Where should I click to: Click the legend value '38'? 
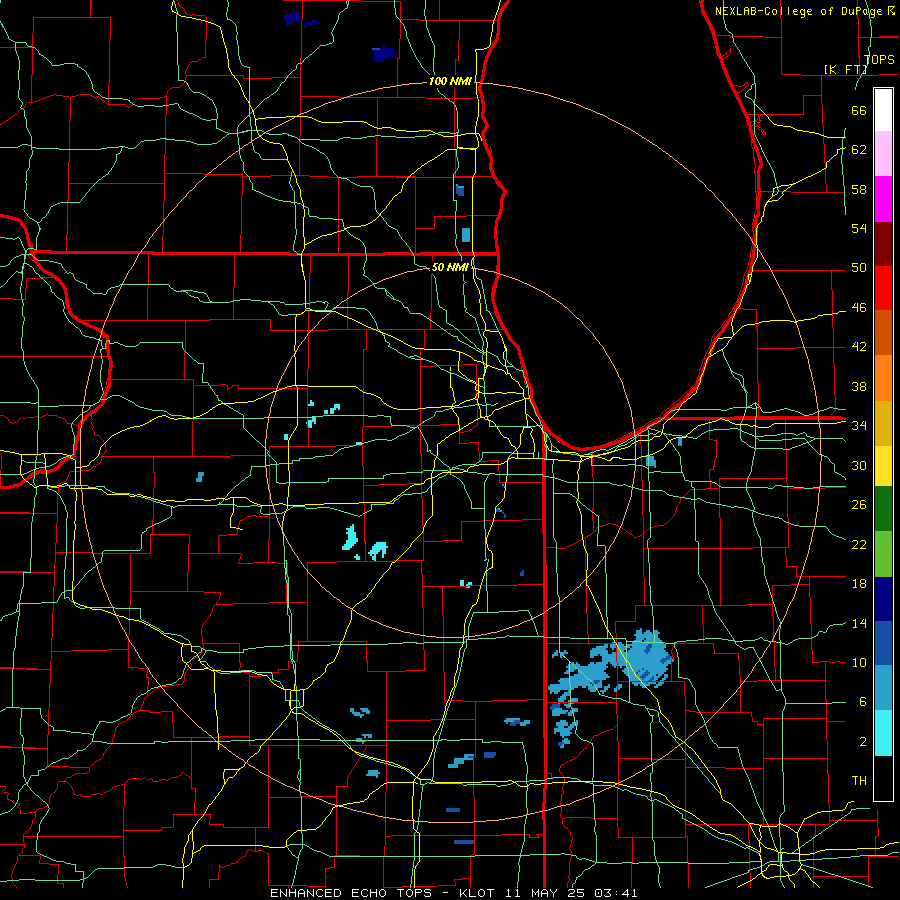tap(859, 387)
